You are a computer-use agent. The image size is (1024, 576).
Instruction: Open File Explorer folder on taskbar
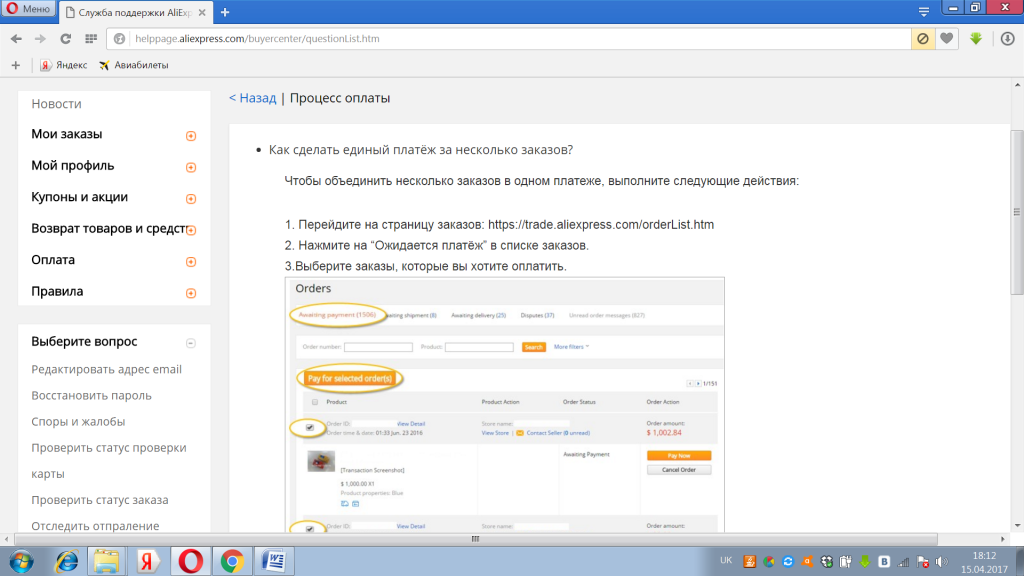click(x=106, y=561)
